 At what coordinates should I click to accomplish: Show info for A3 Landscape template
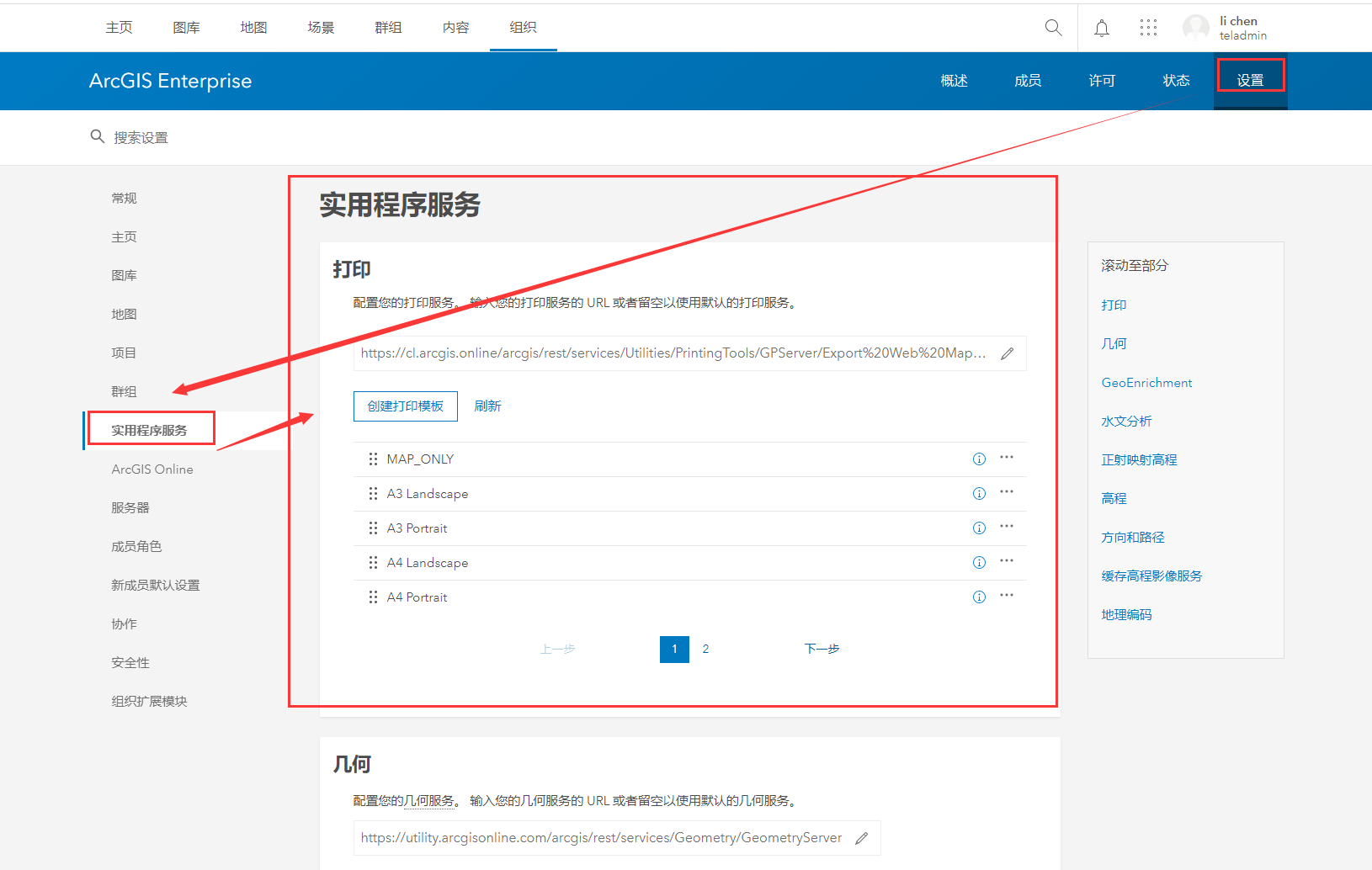[x=979, y=494]
